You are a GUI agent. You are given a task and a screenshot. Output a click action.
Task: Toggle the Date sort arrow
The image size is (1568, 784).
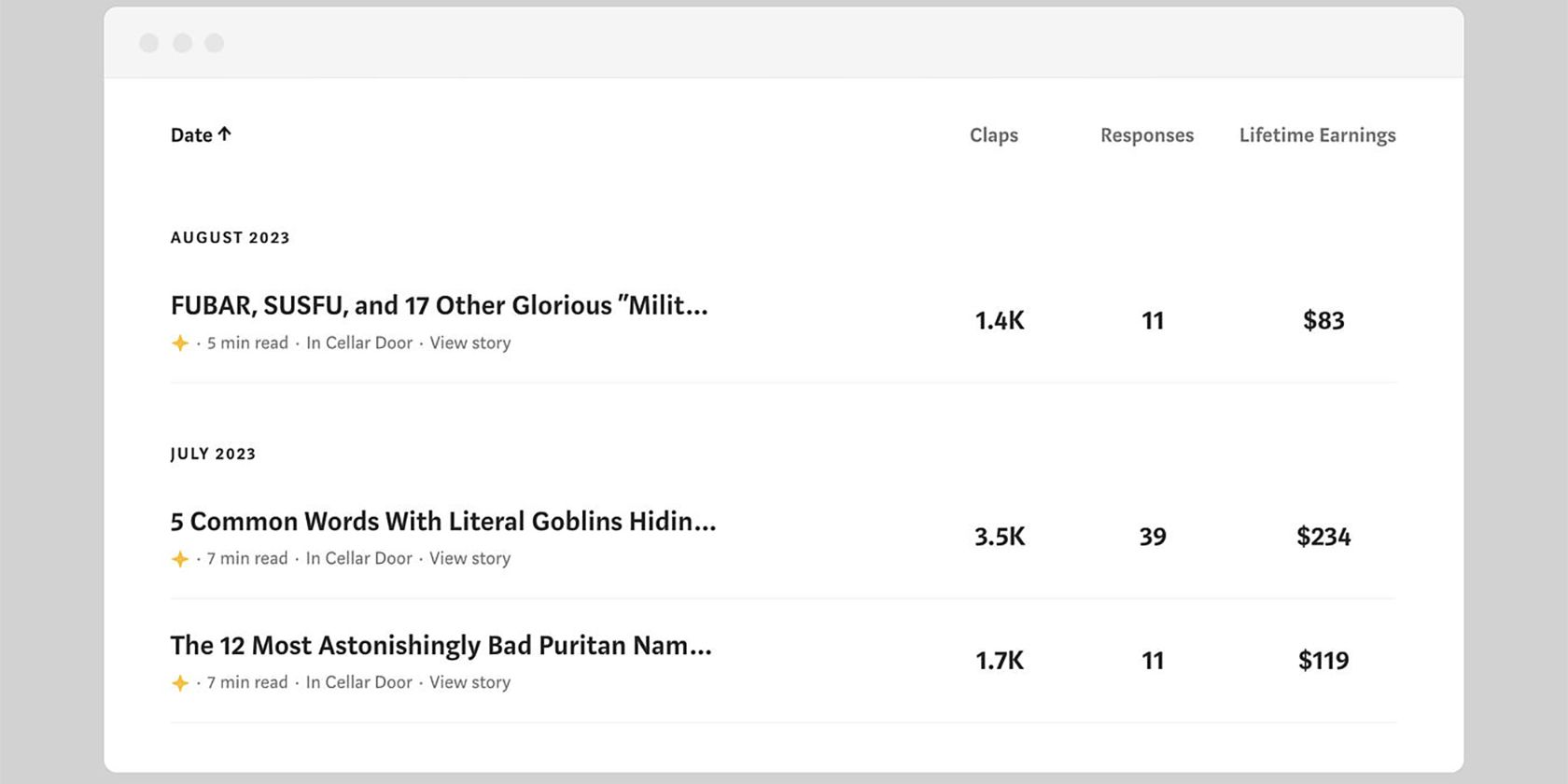[224, 134]
